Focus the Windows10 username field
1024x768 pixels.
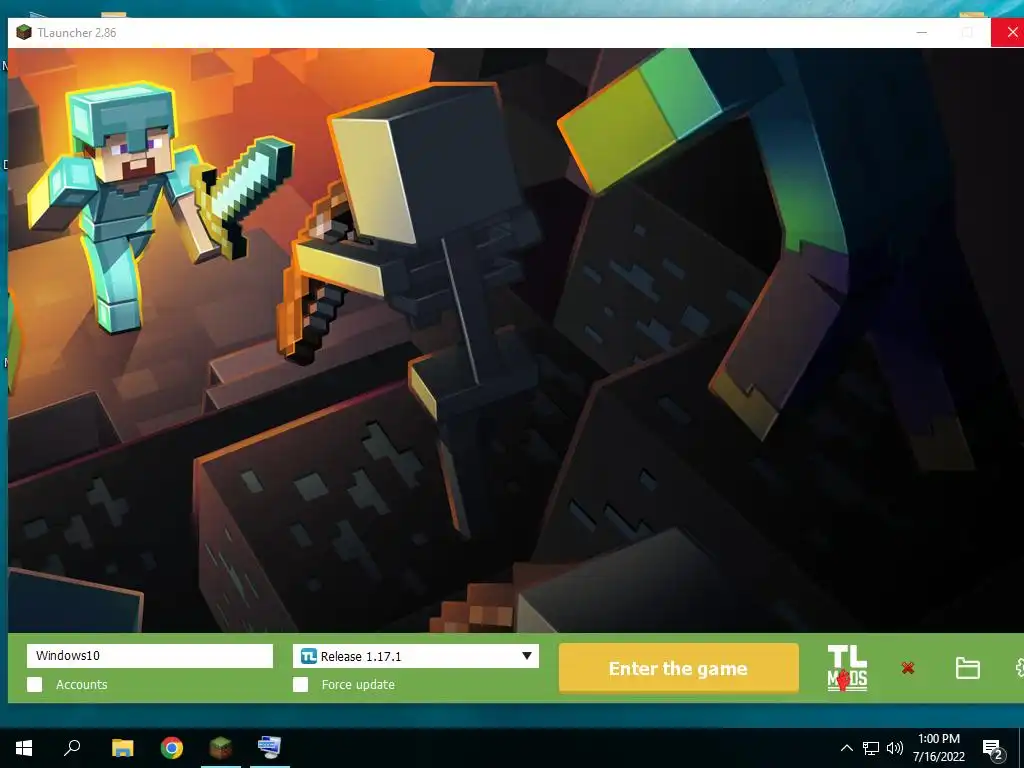coord(150,656)
